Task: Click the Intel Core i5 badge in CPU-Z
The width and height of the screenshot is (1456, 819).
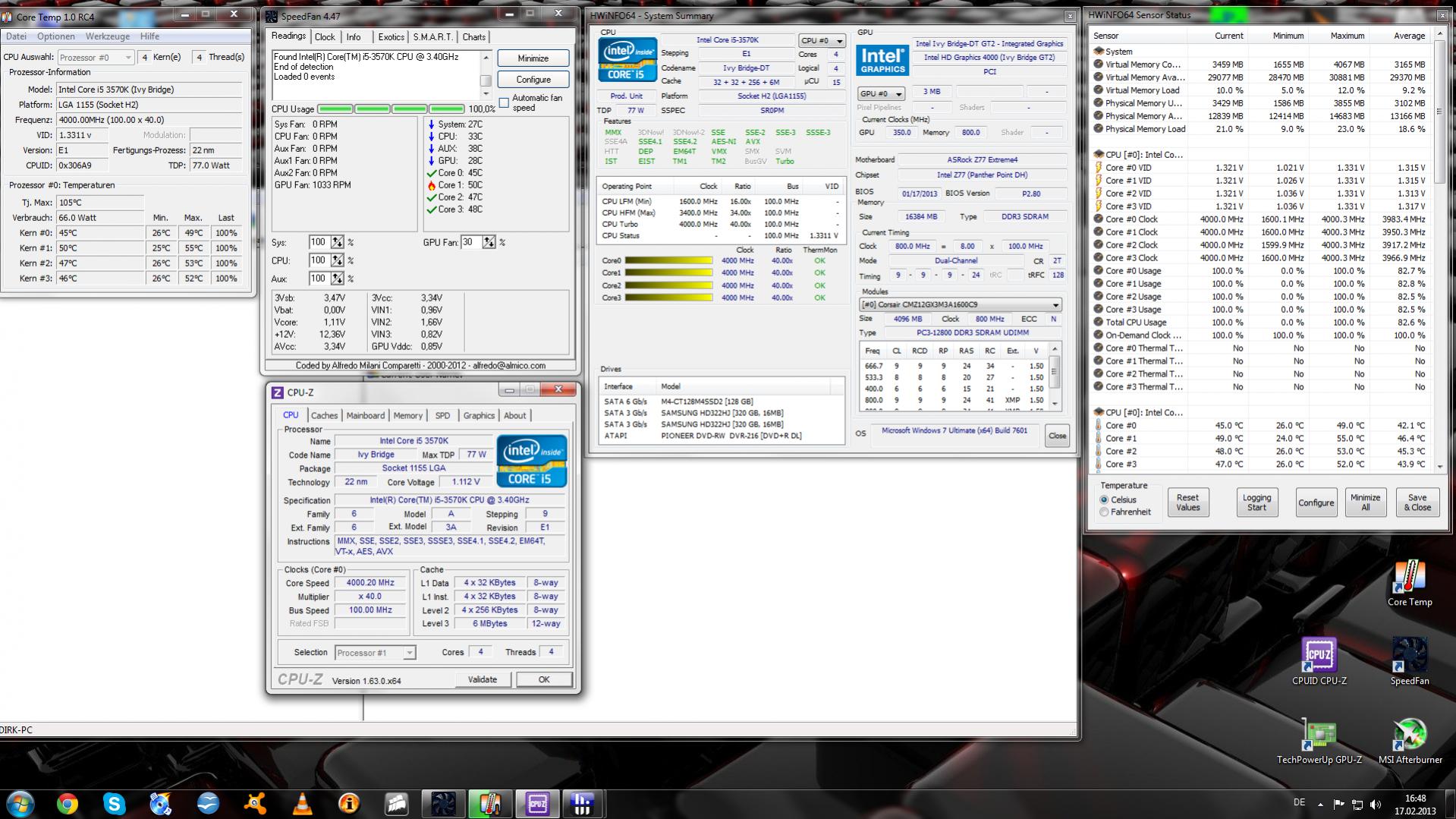Action: click(x=532, y=461)
